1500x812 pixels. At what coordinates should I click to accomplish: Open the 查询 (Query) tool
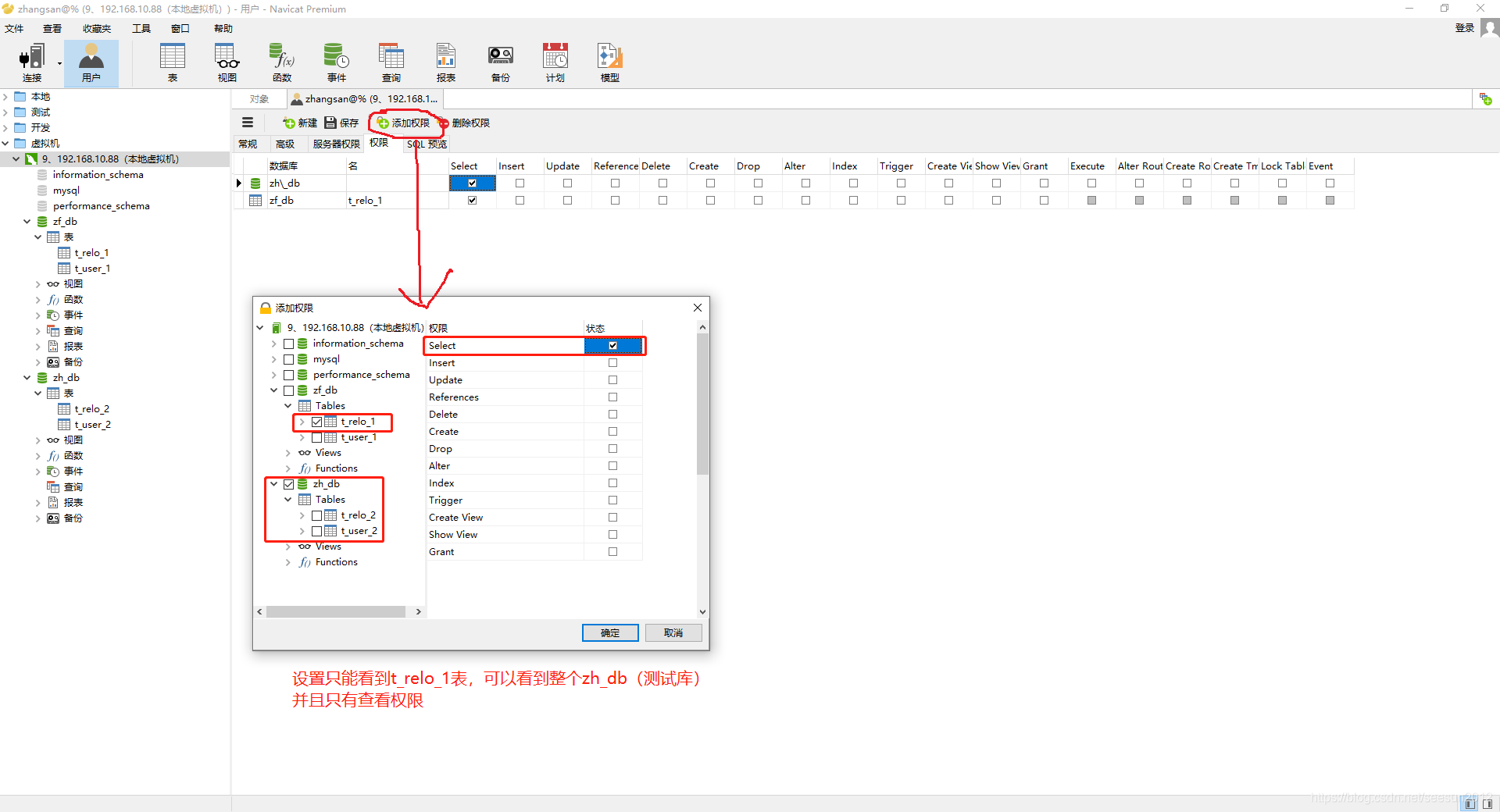click(391, 62)
